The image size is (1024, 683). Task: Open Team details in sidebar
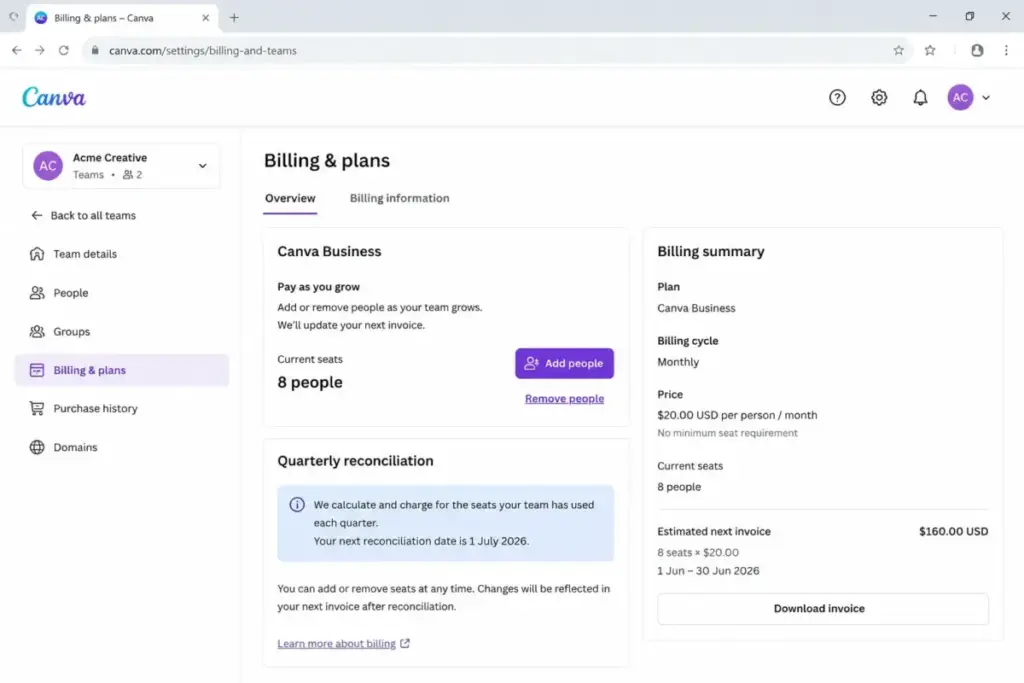tap(121, 254)
